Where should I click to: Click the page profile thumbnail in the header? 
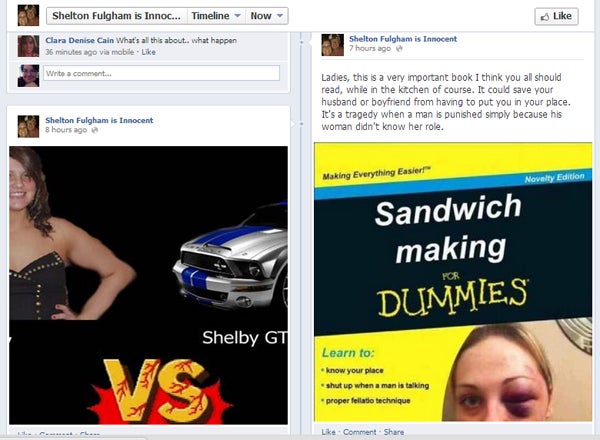28,16
